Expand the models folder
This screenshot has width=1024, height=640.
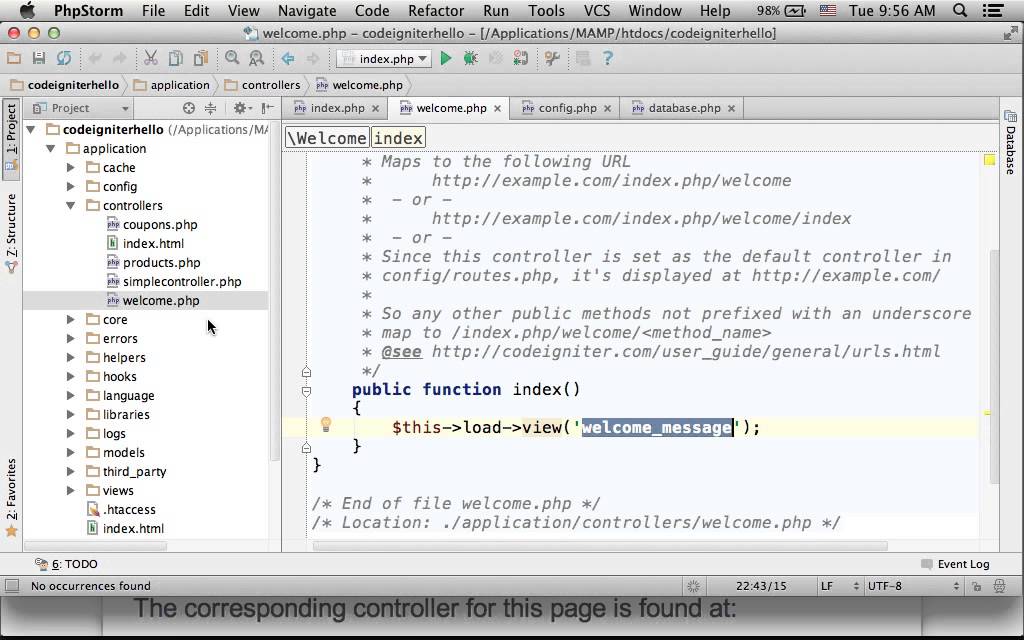(x=71, y=453)
